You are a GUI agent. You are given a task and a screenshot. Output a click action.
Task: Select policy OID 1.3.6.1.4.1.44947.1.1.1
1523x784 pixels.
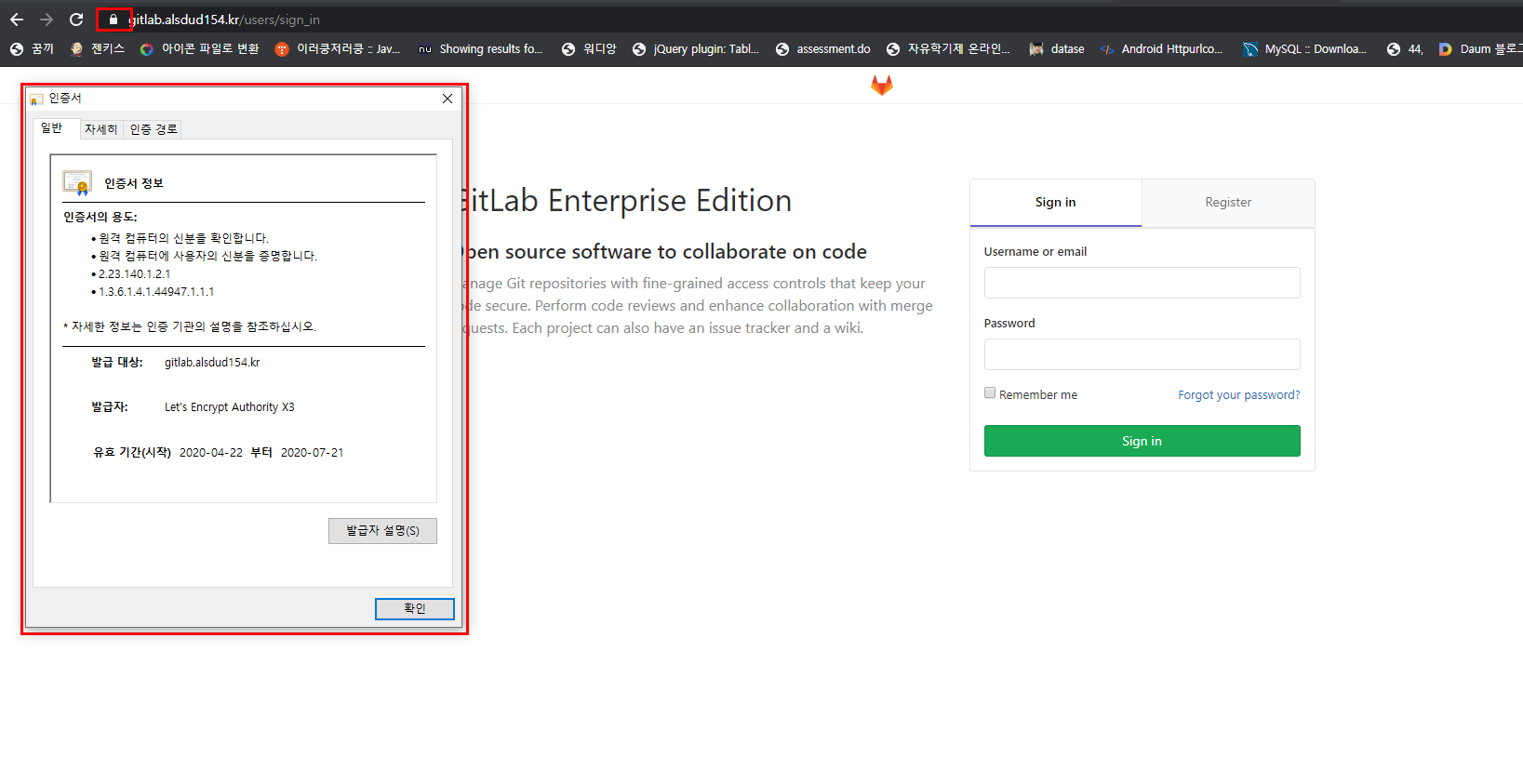tap(156, 292)
